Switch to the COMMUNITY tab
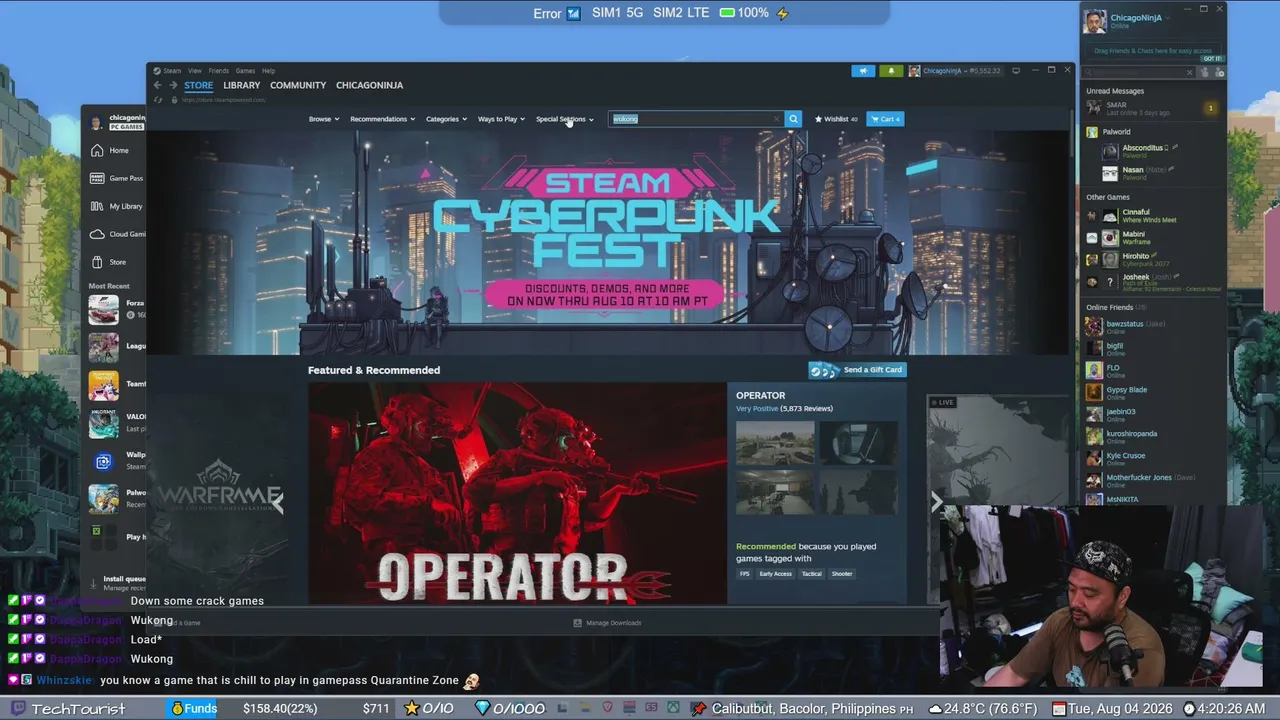Image resolution: width=1280 pixels, height=720 pixels. click(x=298, y=85)
